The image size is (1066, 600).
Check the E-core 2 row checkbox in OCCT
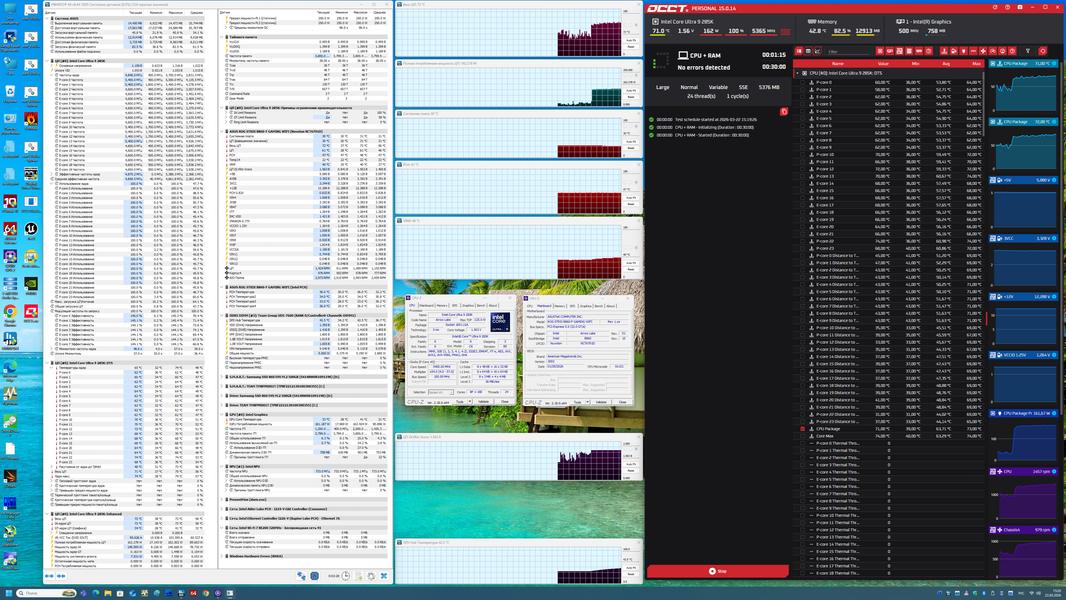(802, 96)
